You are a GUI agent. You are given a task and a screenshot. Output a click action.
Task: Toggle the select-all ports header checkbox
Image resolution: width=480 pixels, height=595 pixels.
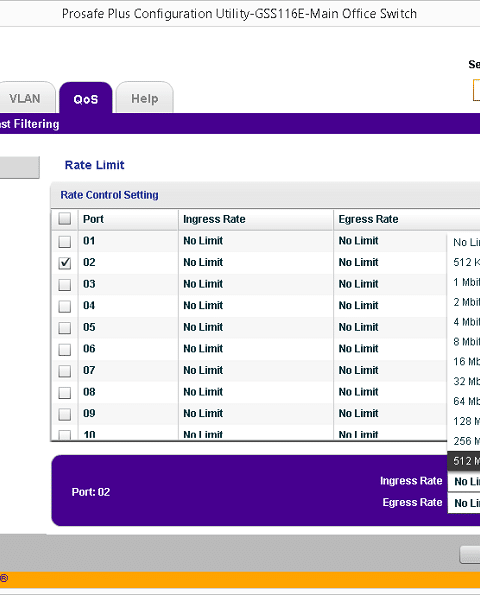point(65,219)
